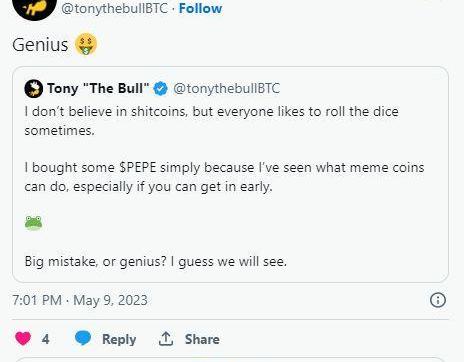Viewport: 464px width, 362px height.
Task: Open the tweet info circle icon
Action: point(438,300)
